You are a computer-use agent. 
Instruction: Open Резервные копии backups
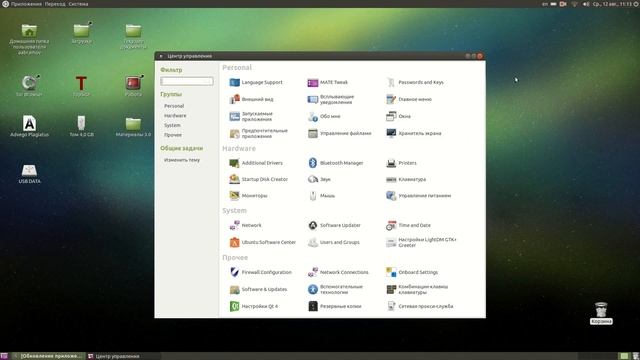tap(334, 306)
